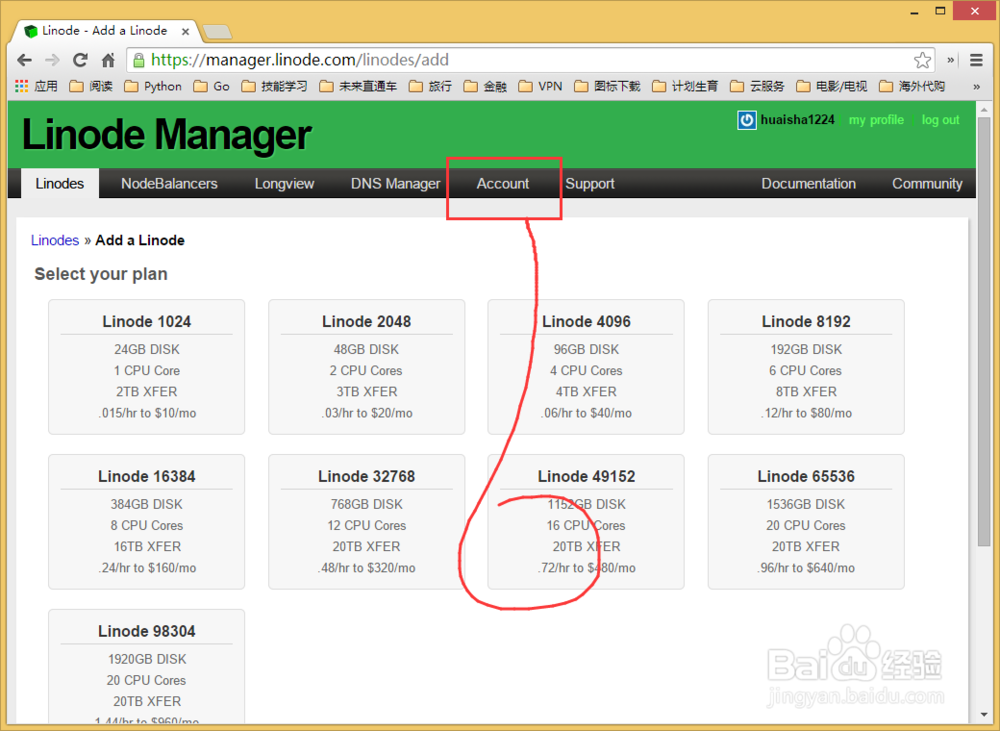Click the 'Select your plan' heading
Image resolution: width=1000 pixels, height=731 pixels.
[101, 274]
